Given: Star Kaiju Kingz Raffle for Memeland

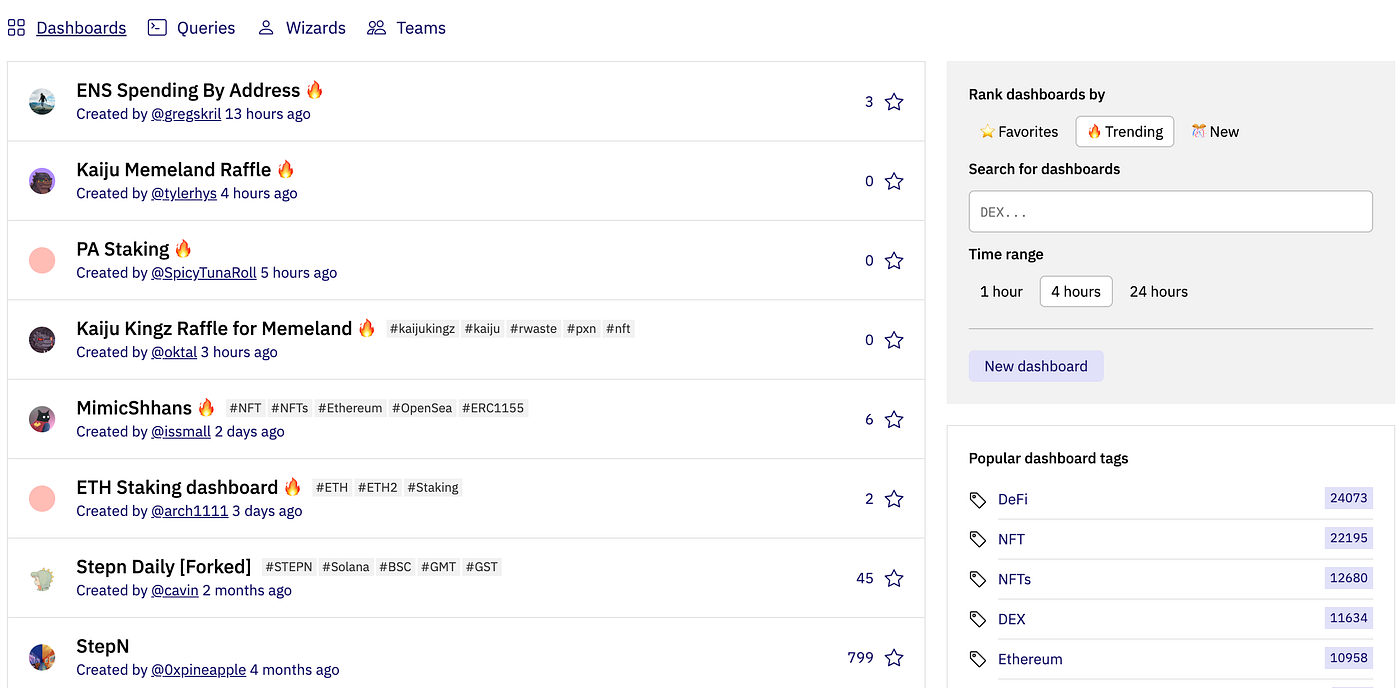Looking at the screenshot, I should 894,340.
